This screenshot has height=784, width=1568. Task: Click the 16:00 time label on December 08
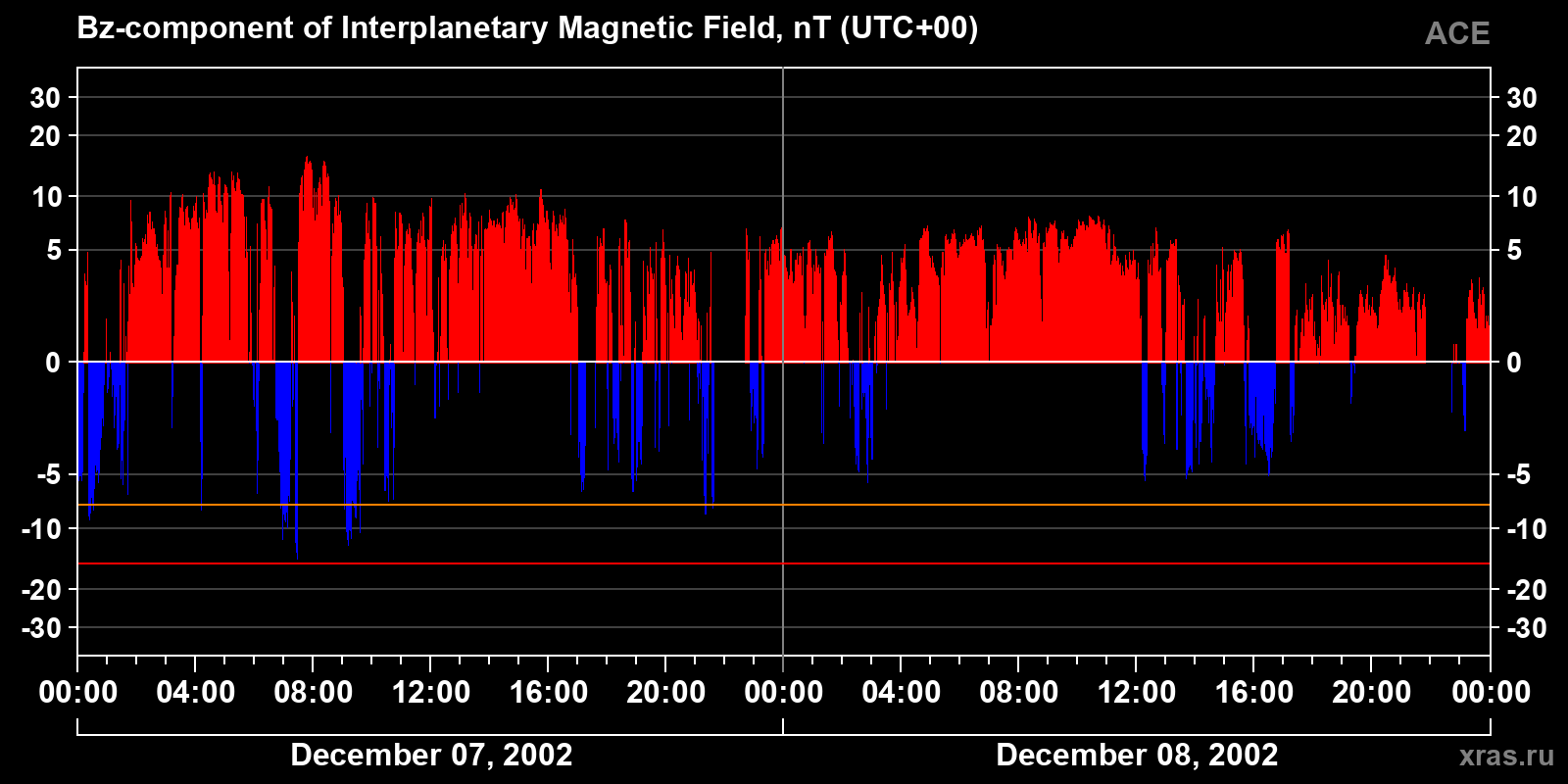pyautogui.click(x=1254, y=693)
